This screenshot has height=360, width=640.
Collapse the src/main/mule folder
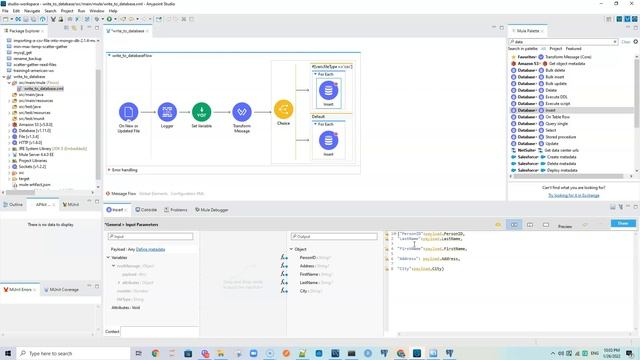pyautogui.click(x=9, y=82)
